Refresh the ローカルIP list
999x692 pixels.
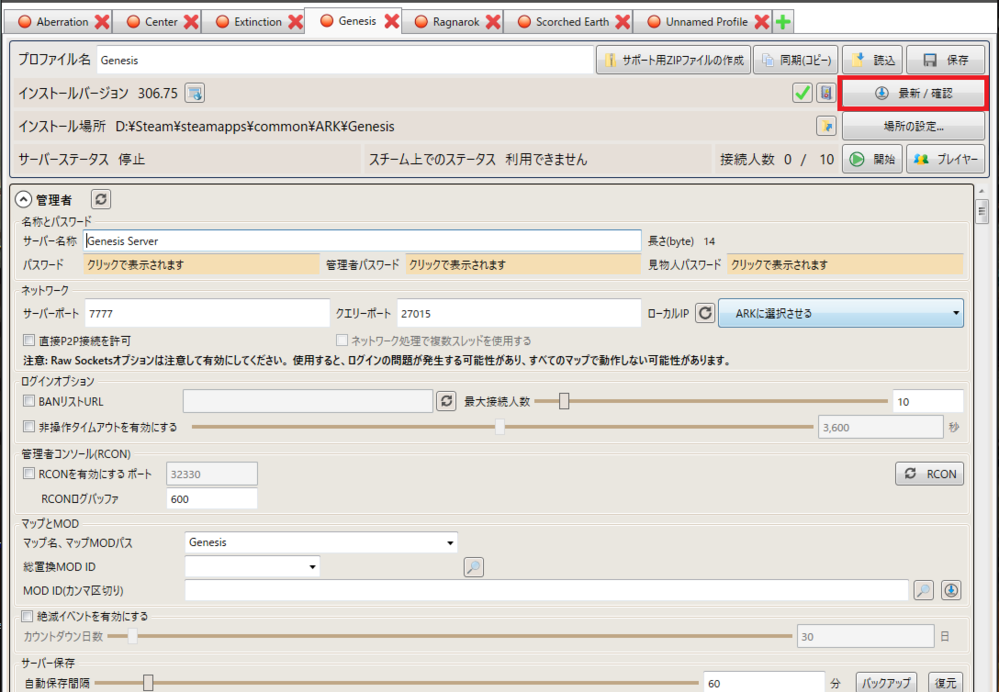click(x=705, y=313)
